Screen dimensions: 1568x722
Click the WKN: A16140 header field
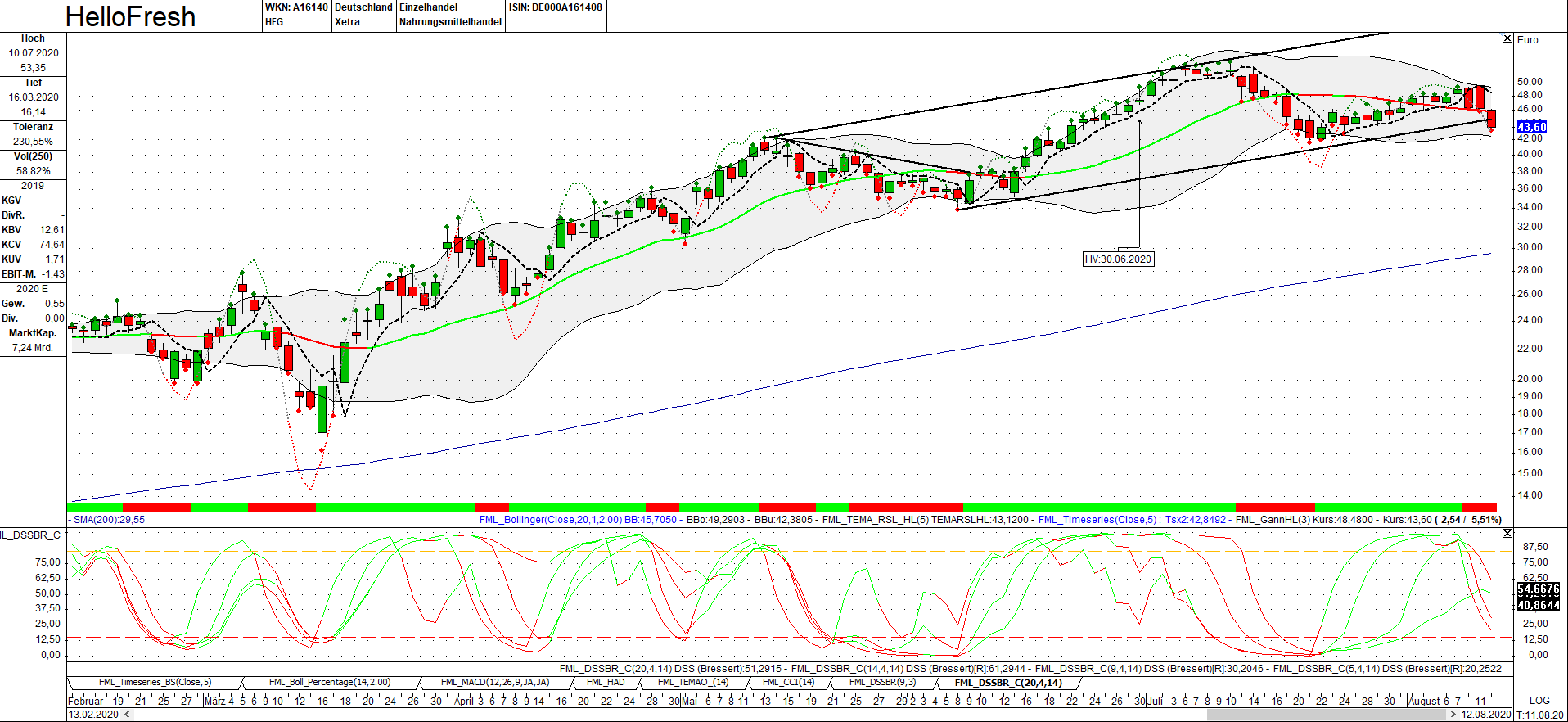click(296, 7)
